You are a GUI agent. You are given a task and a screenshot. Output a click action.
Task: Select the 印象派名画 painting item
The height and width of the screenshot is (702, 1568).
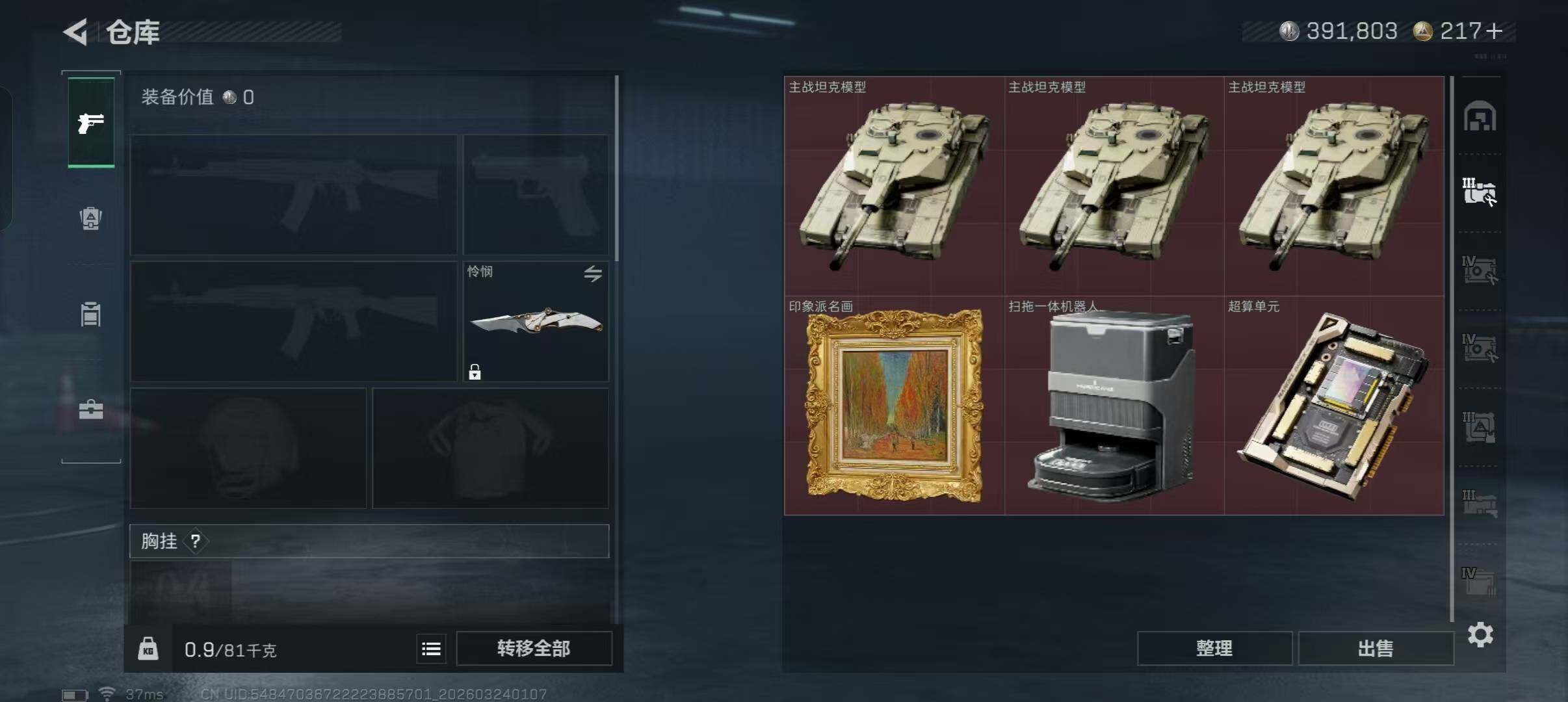[x=895, y=406]
